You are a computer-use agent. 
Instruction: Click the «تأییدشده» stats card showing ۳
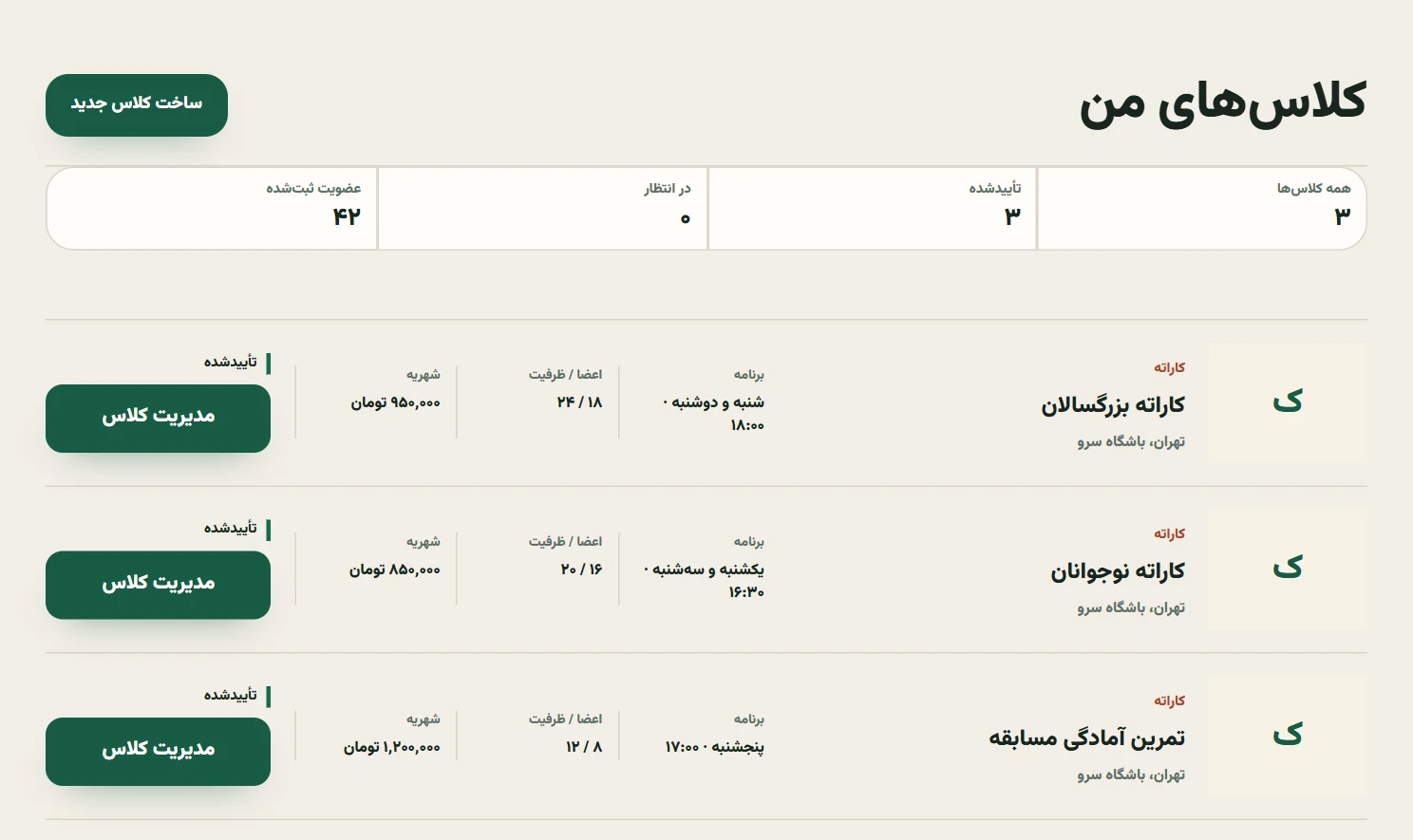point(873,209)
